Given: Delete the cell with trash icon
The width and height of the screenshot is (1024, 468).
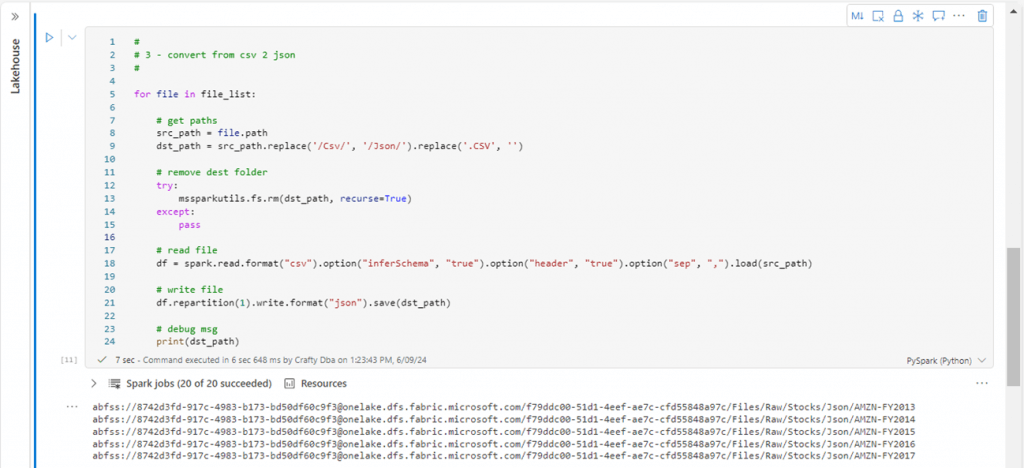Looking at the screenshot, I should (x=982, y=16).
